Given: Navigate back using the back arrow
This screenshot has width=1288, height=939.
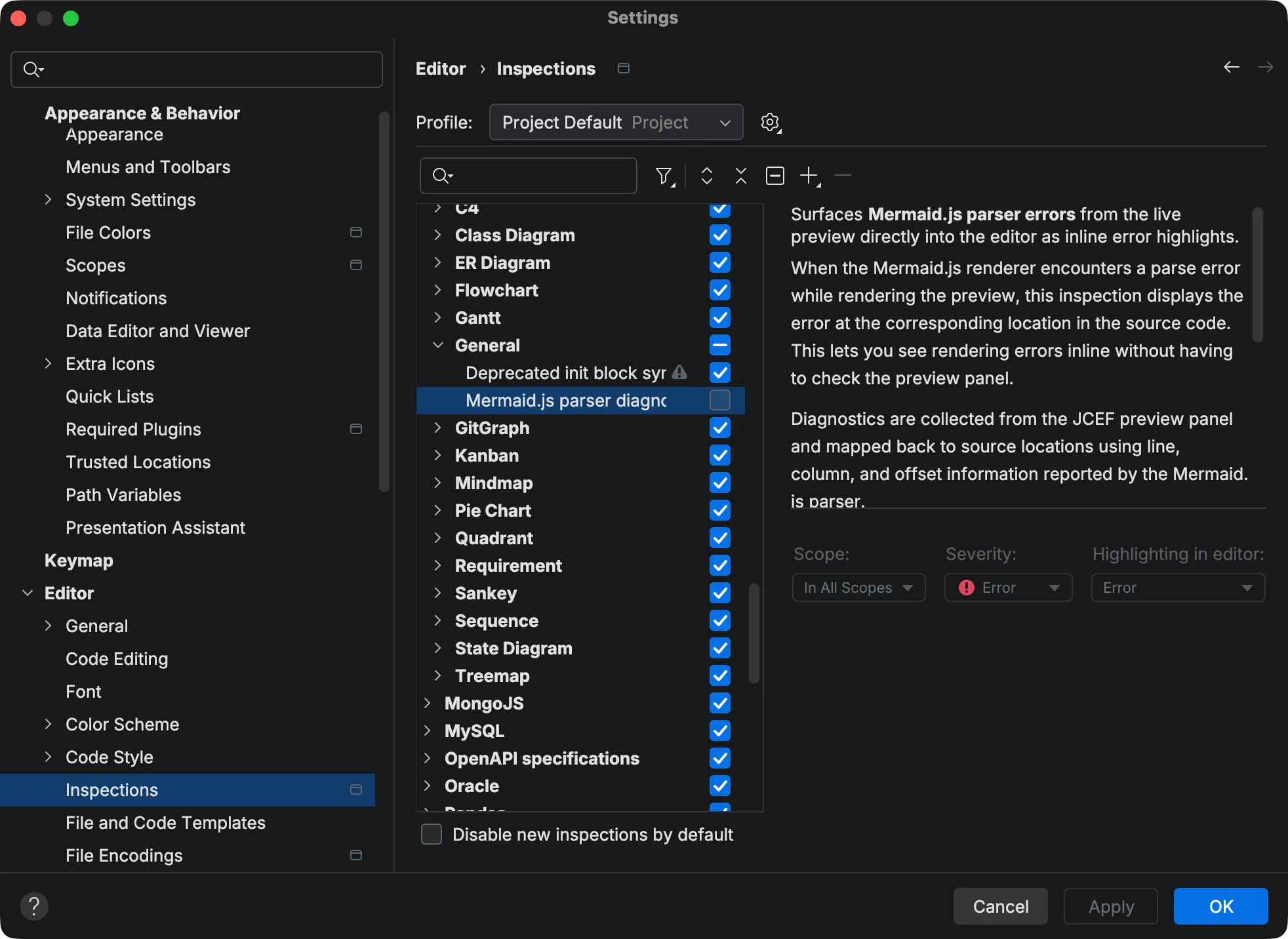Looking at the screenshot, I should [1231, 68].
